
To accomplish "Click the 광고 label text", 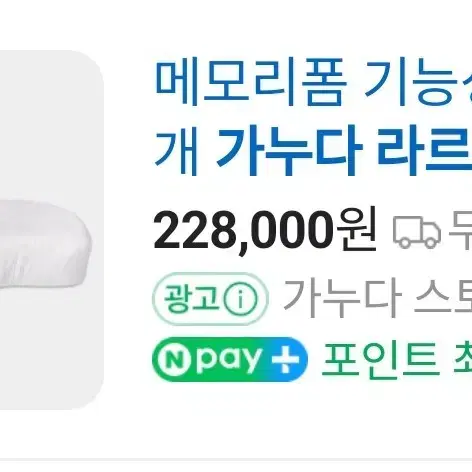I will (x=192, y=298).
